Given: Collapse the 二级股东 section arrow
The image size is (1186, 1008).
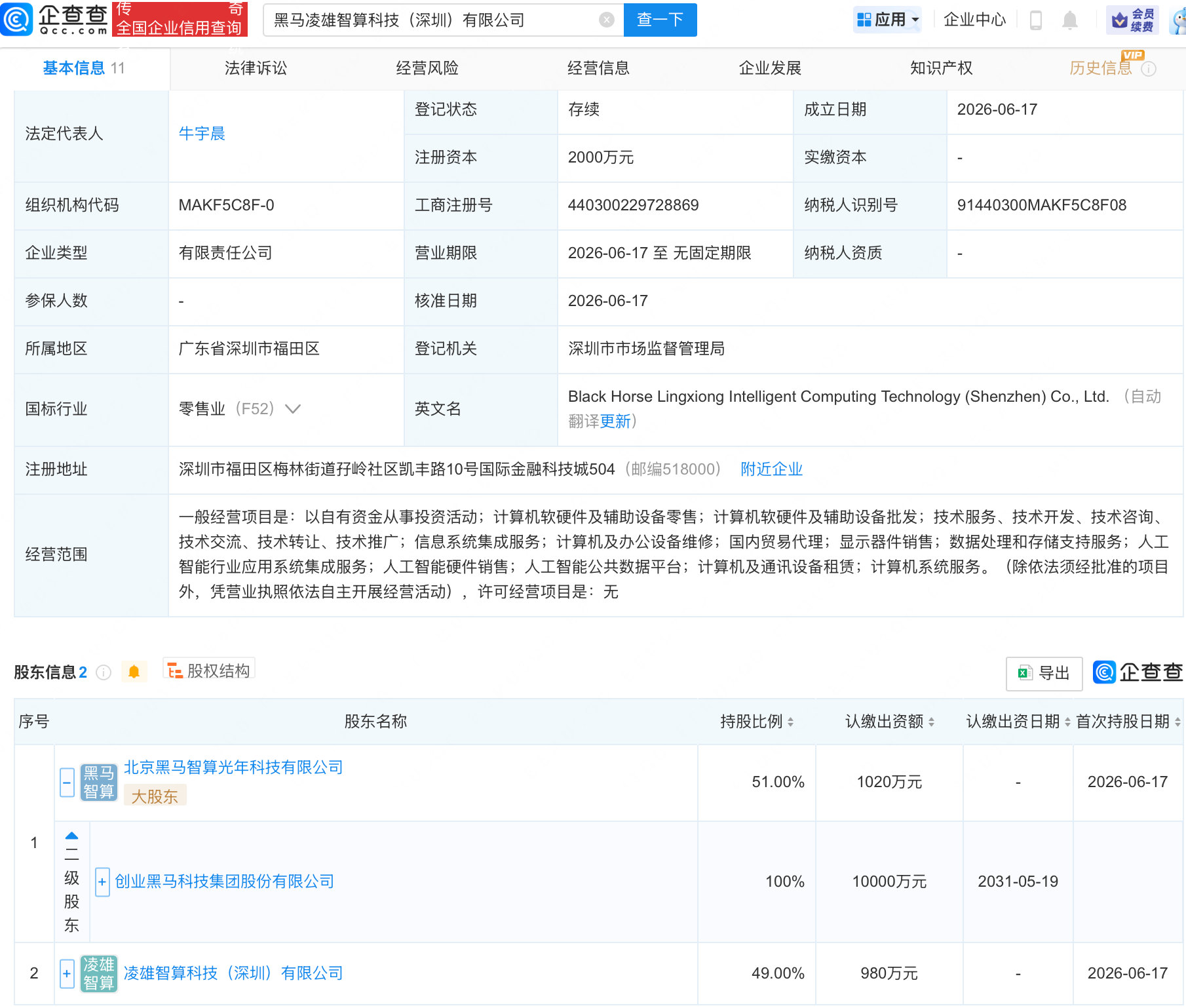Looking at the screenshot, I should (x=72, y=836).
